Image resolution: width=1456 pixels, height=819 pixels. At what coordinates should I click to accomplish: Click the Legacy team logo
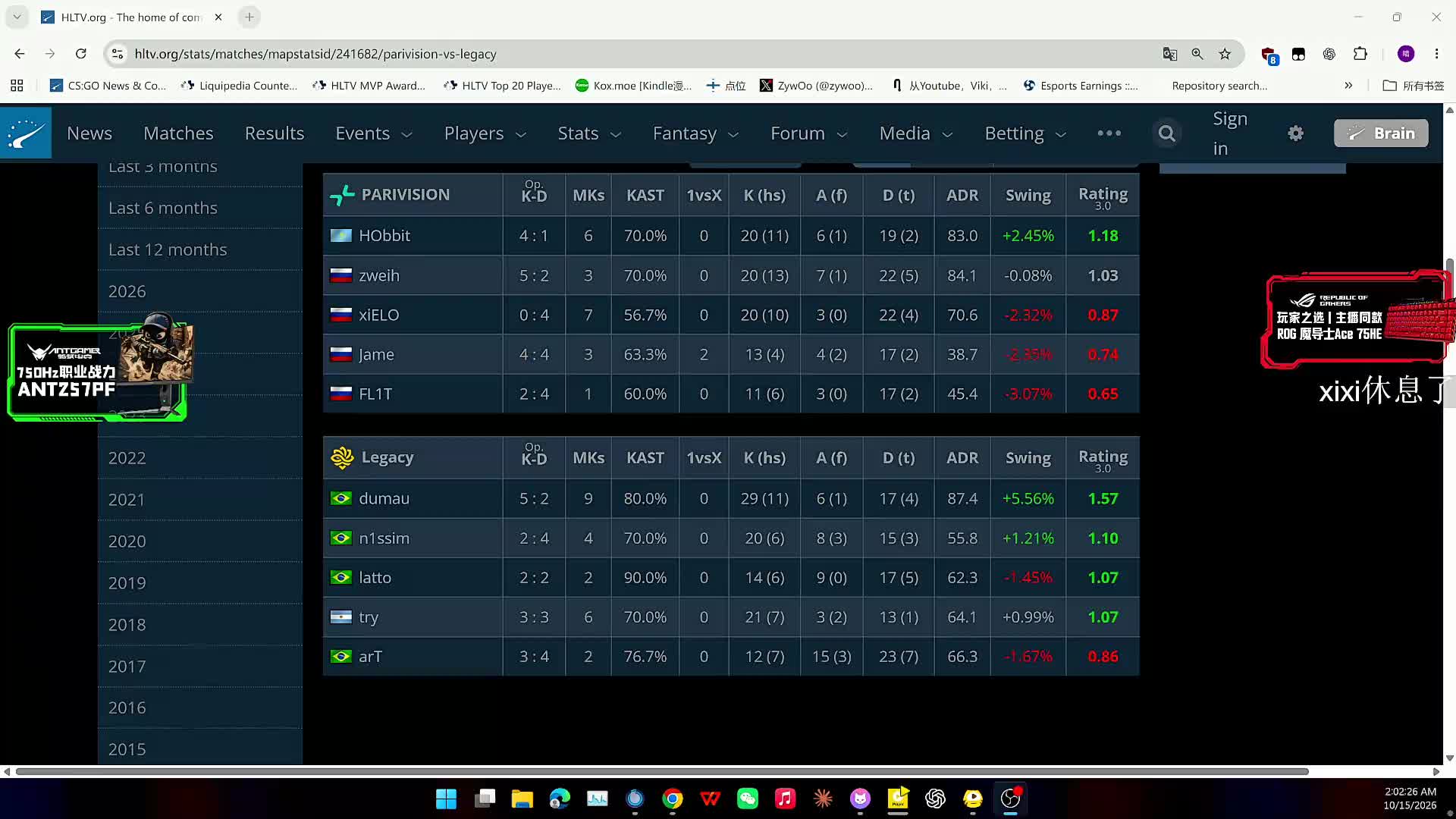[x=342, y=457]
